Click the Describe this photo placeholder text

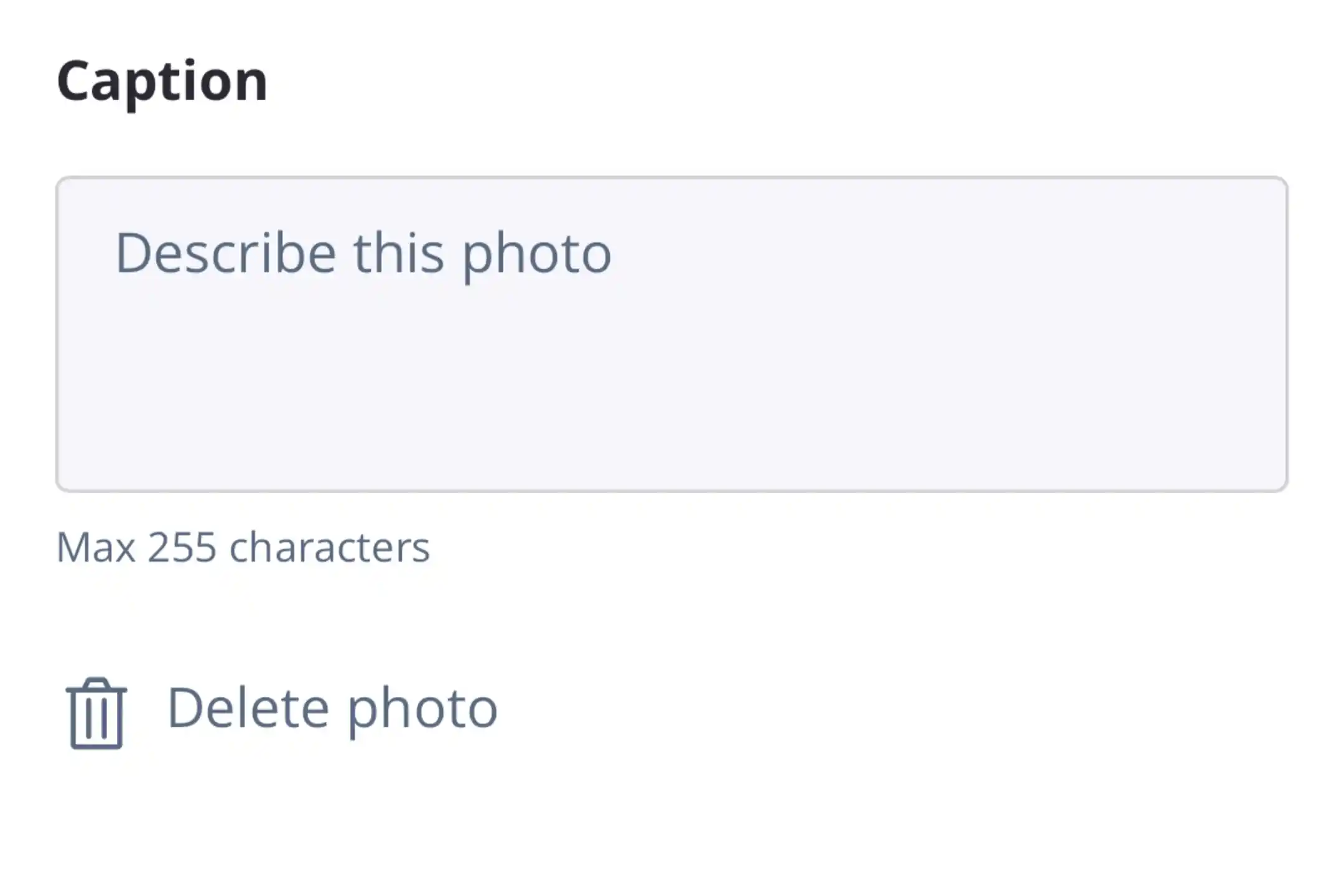click(x=363, y=253)
